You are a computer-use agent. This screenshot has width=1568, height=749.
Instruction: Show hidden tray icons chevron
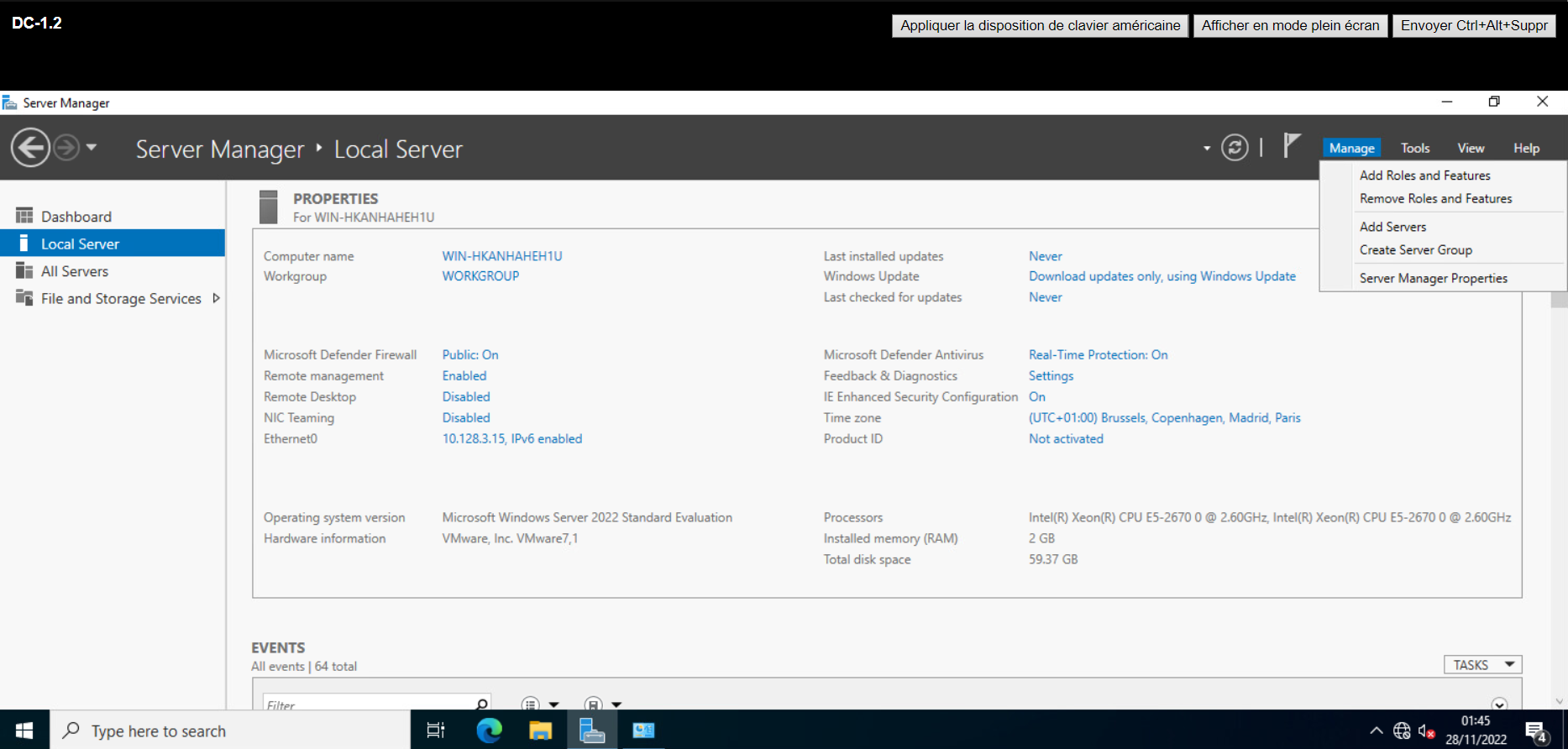pos(1376,731)
